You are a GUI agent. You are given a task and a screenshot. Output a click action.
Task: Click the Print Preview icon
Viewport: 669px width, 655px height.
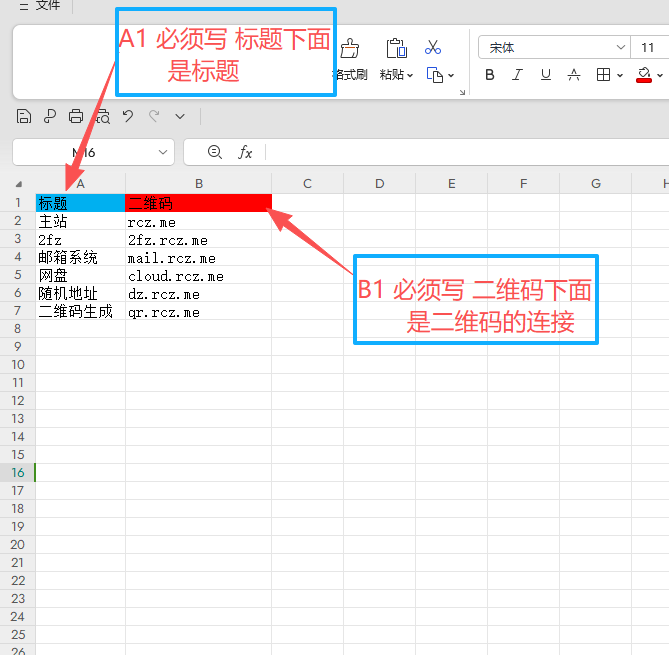click(103, 116)
